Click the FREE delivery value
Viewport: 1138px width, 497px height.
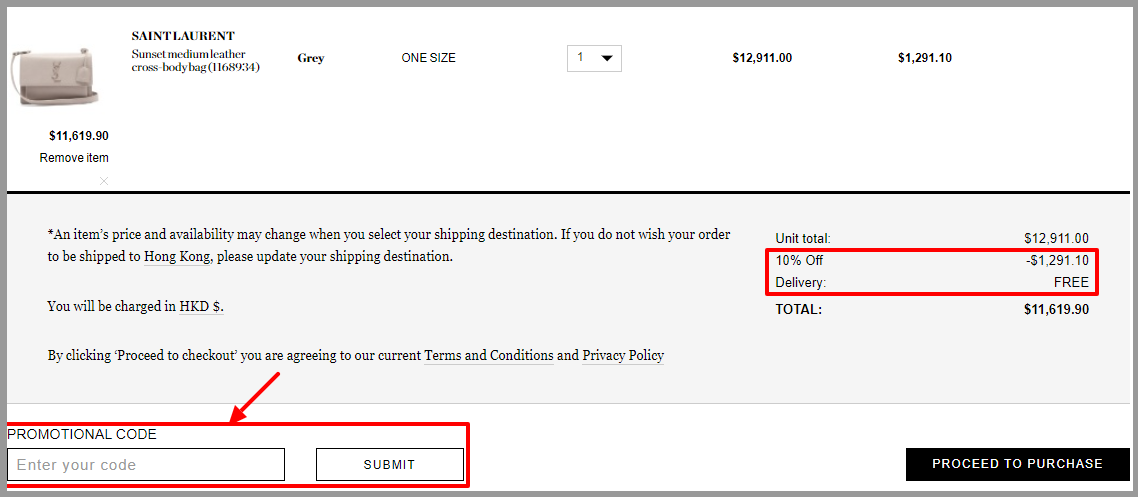click(x=1073, y=282)
